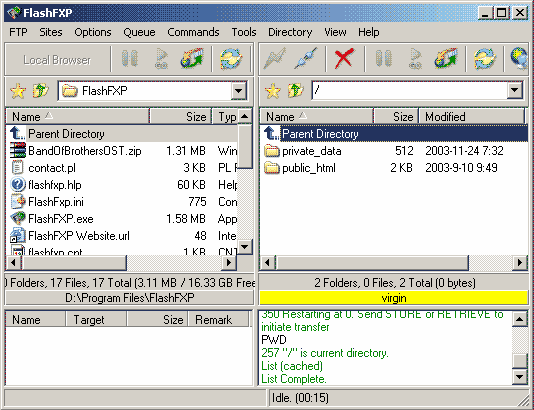The width and height of the screenshot is (534, 410).
Task: Select FlashFXP.exe file
Action: click(x=122, y=219)
